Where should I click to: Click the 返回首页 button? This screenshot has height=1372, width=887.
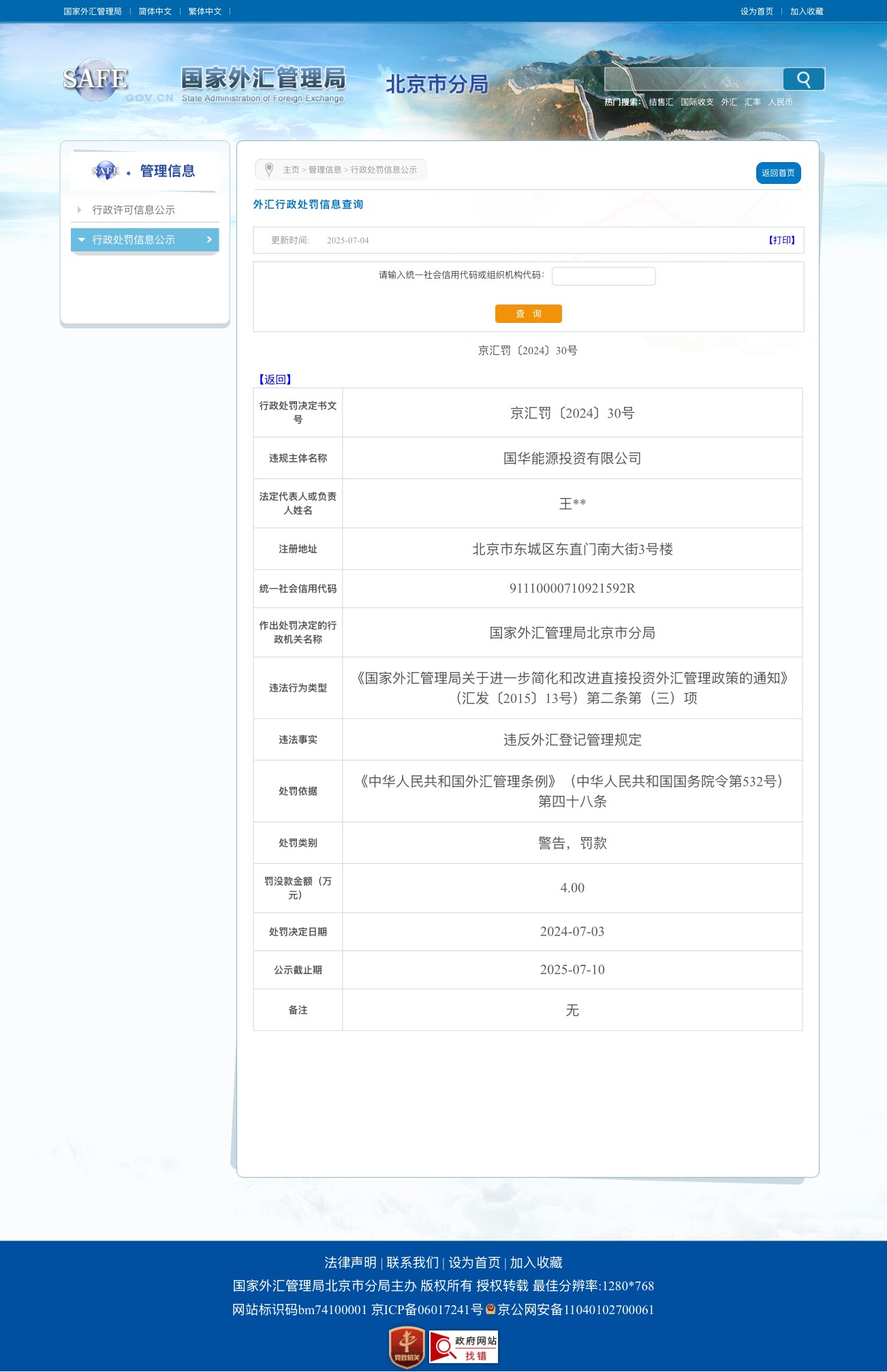(778, 173)
